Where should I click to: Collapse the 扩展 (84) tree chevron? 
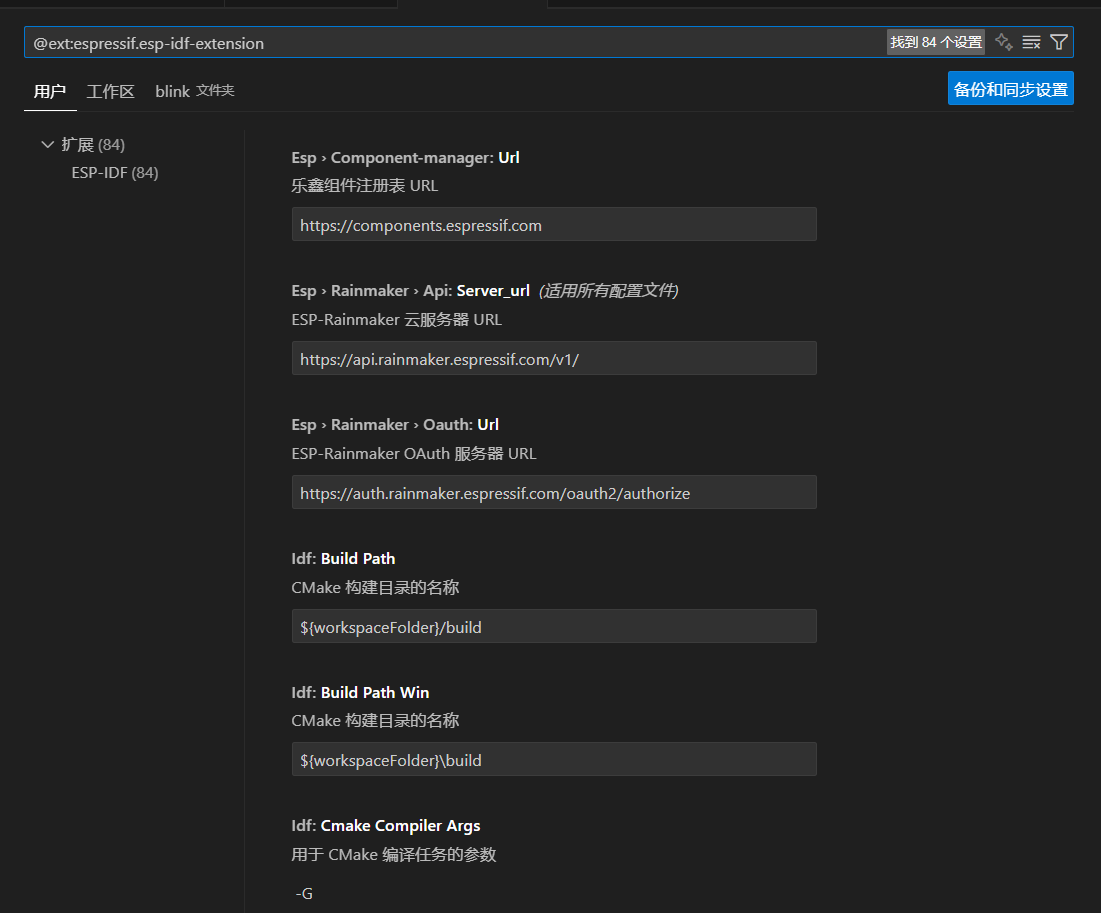pyautogui.click(x=48, y=145)
